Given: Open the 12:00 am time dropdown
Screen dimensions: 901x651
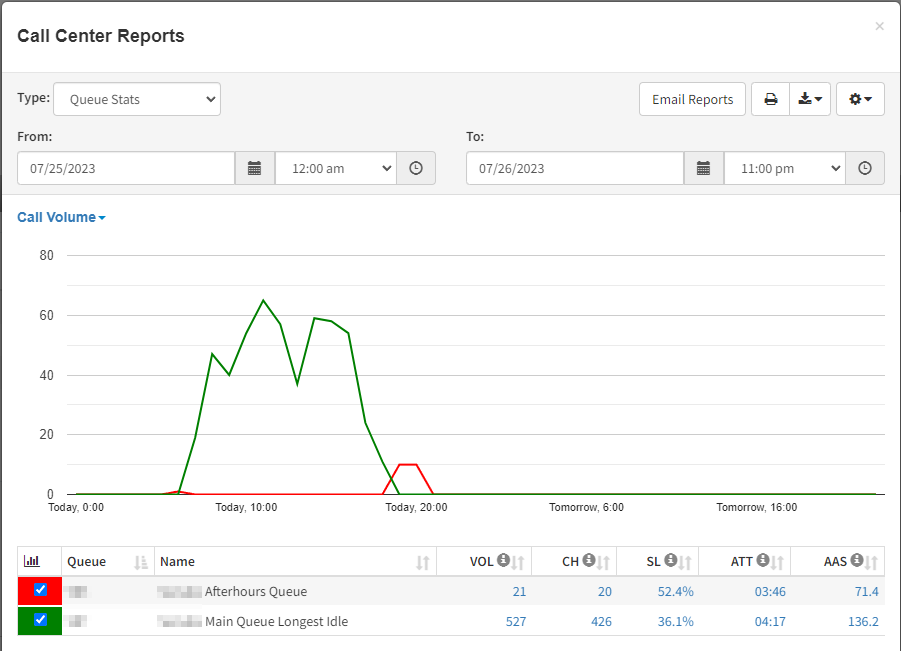Looking at the screenshot, I should click(336, 168).
